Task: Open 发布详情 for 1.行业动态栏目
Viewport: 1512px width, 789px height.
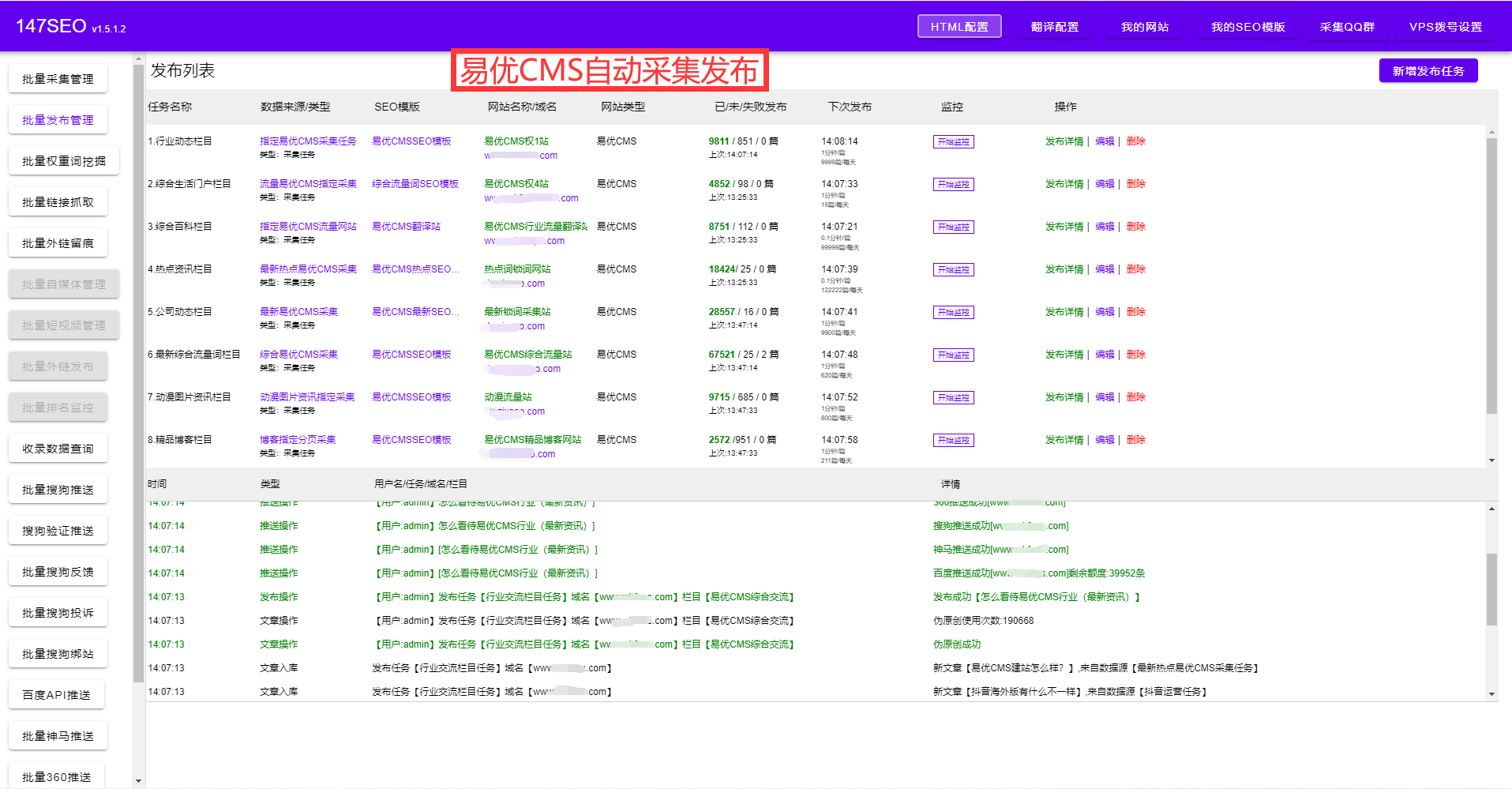Action: tap(1064, 141)
